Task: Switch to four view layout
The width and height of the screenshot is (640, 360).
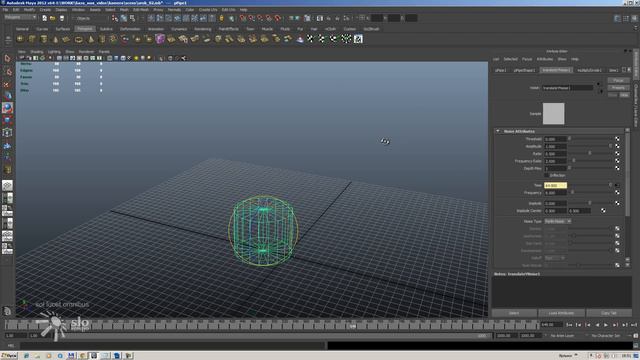Action: click(7, 198)
